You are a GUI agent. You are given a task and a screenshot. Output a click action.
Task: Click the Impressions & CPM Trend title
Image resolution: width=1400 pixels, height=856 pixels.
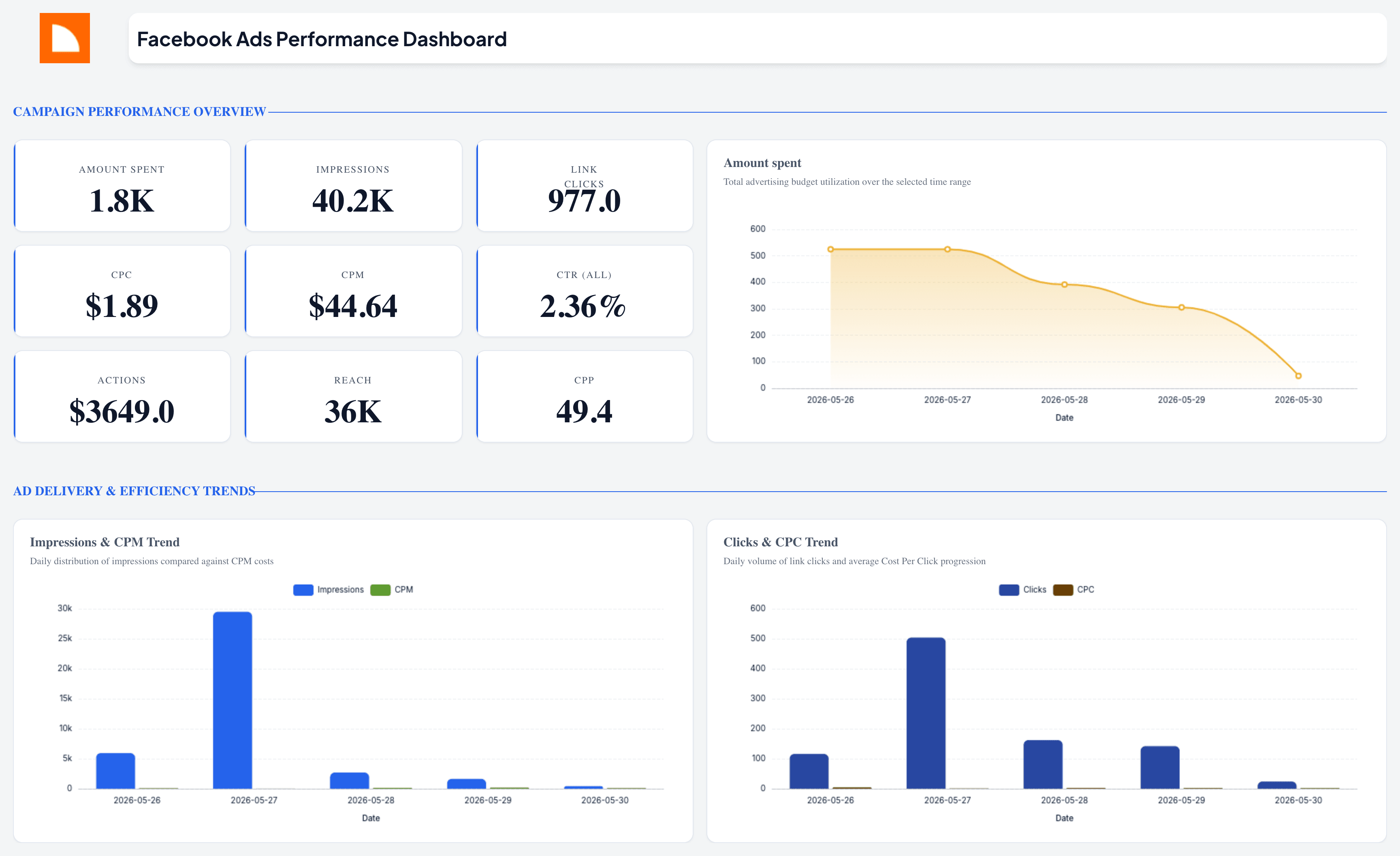pos(105,542)
